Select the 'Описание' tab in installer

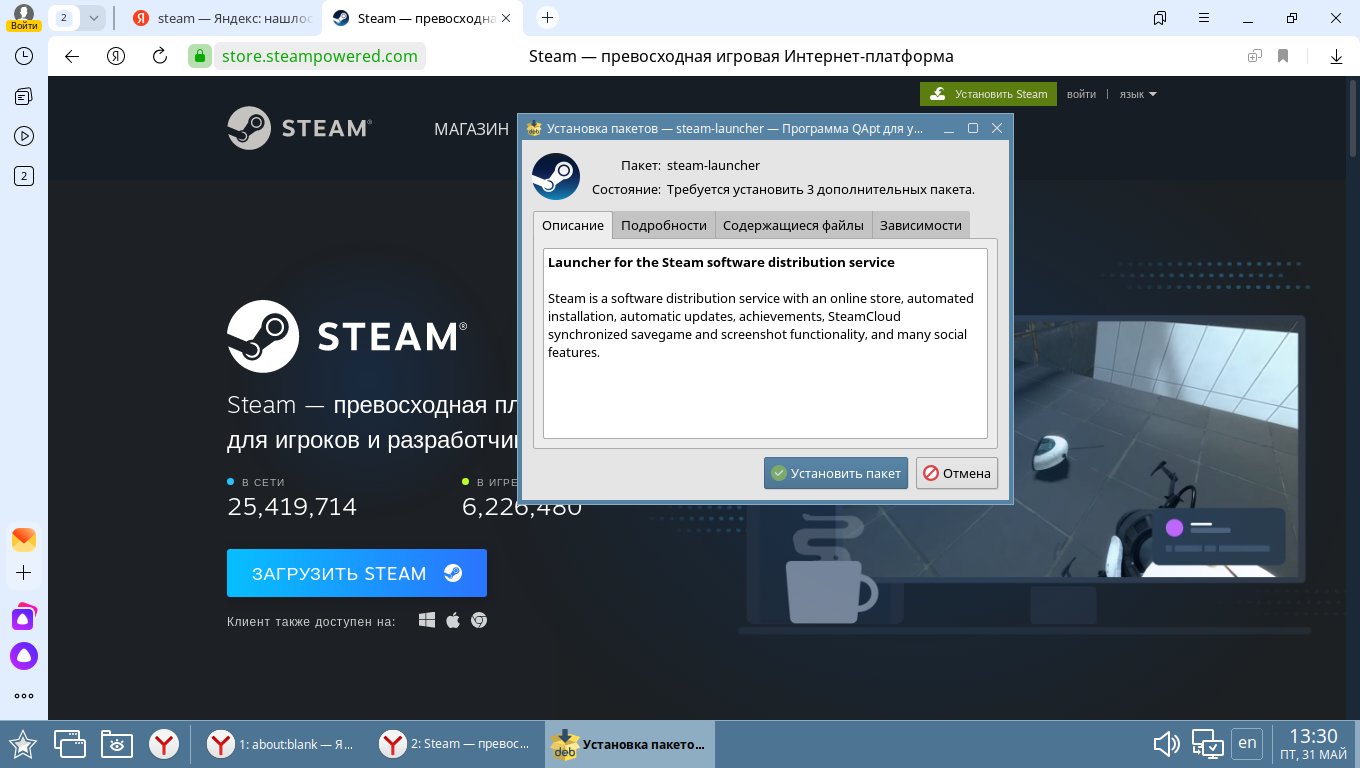pos(573,225)
